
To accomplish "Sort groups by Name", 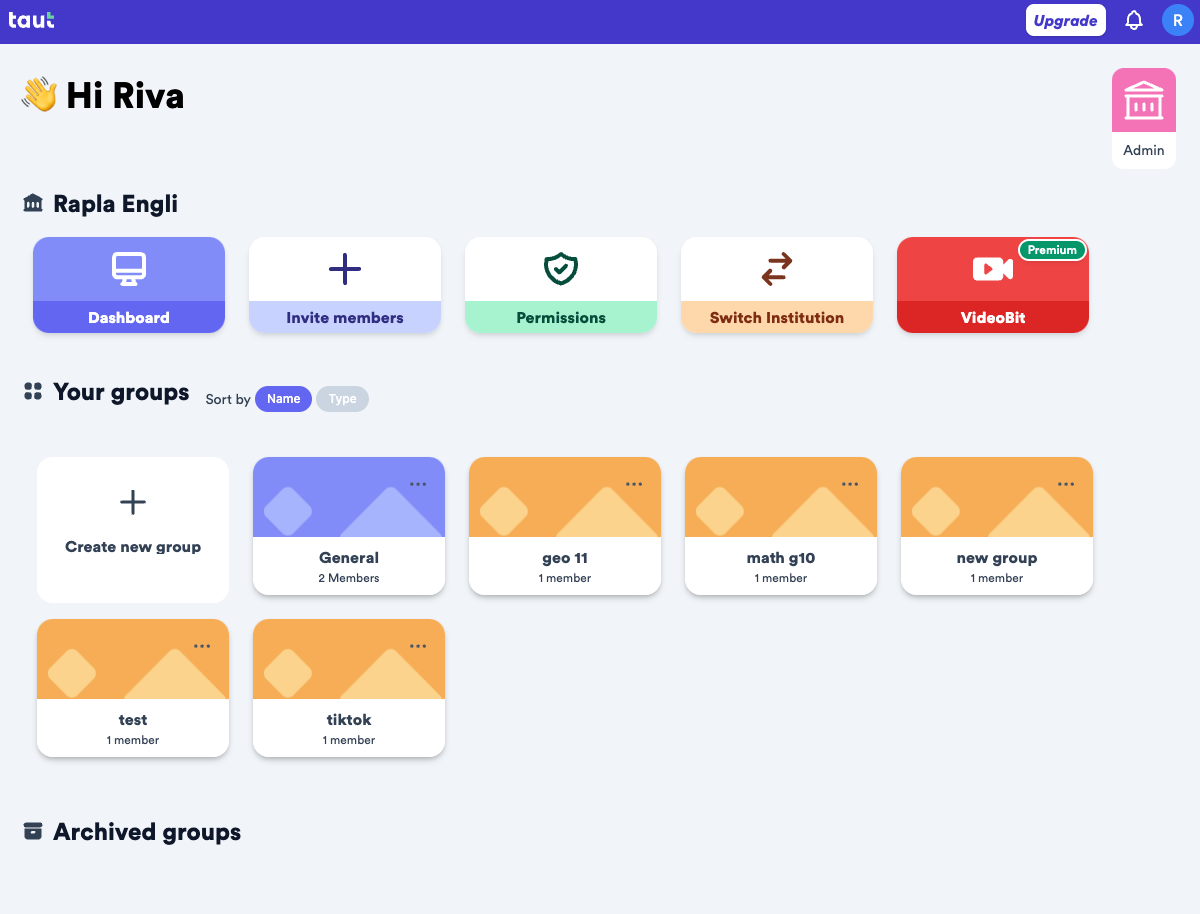I will (283, 399).
